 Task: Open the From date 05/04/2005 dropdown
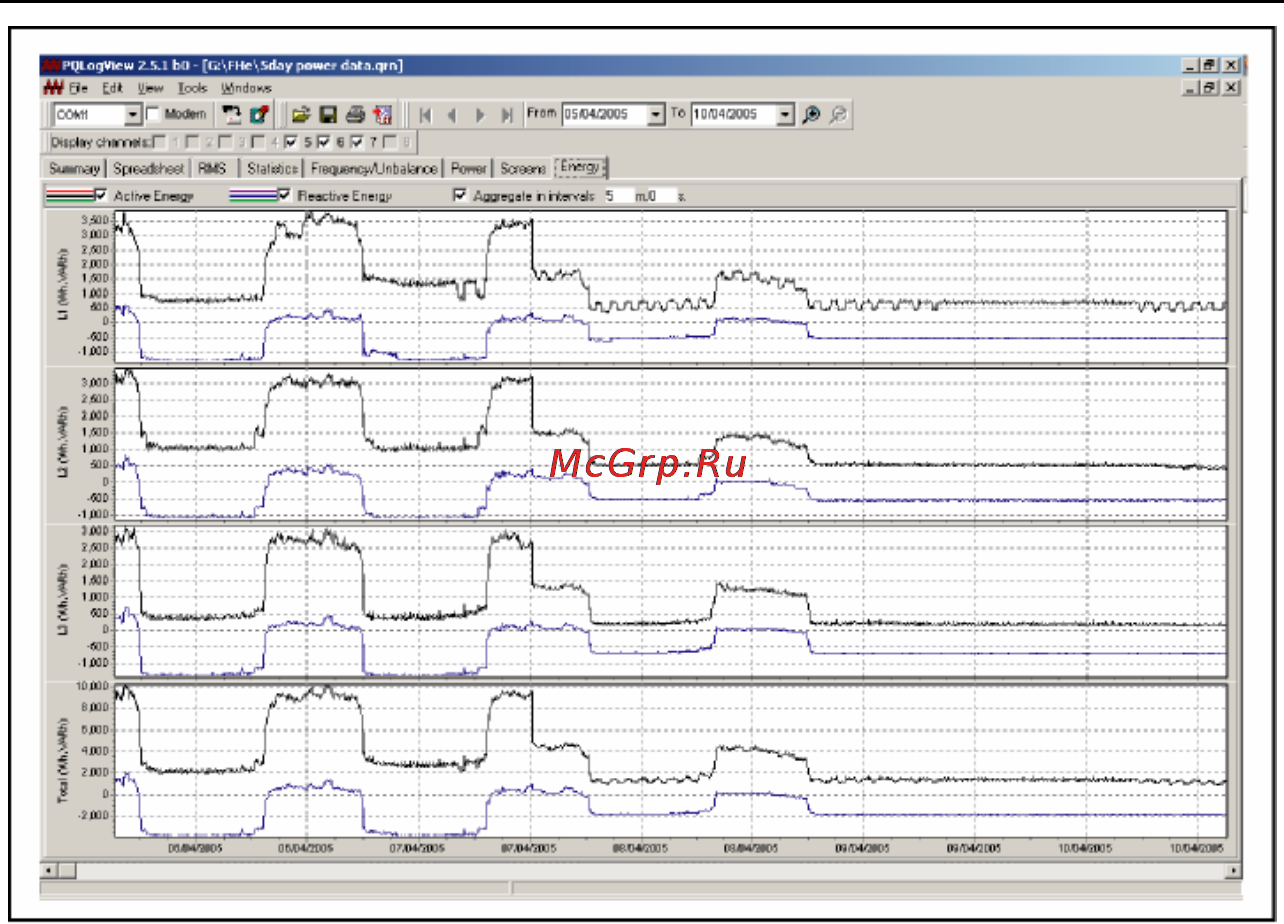click(656, 114)
